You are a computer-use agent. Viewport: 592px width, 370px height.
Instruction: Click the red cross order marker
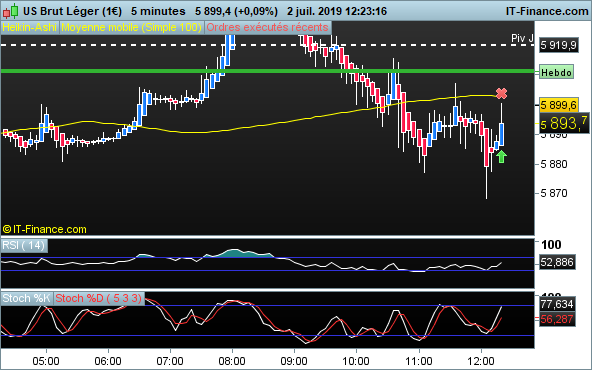[x=501, y=93]
